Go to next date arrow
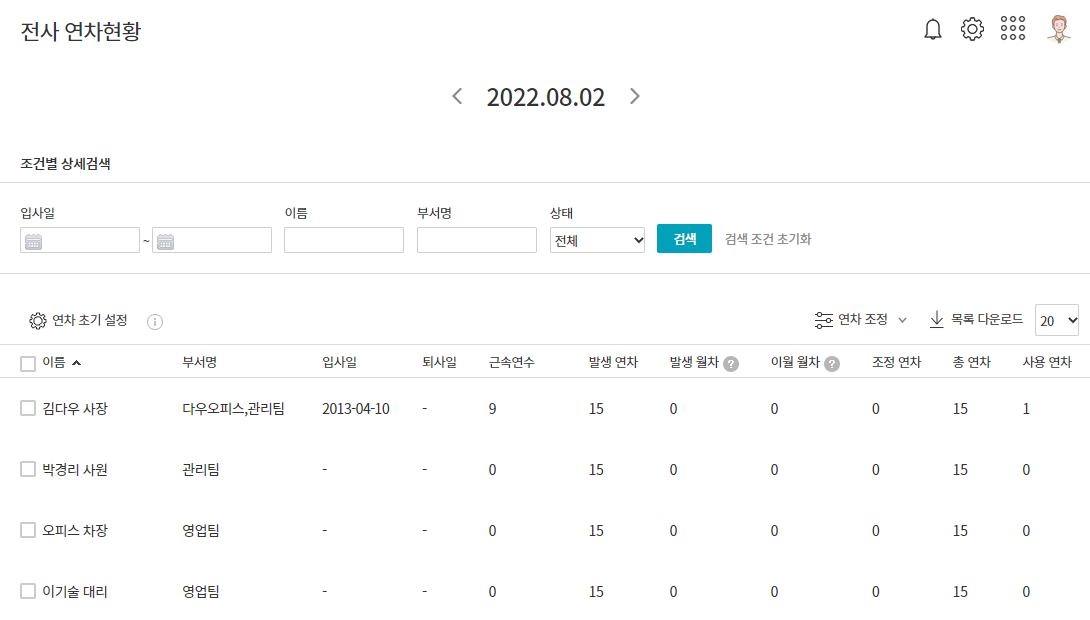Screen dimensions: 1090x620 click(635, 96)
